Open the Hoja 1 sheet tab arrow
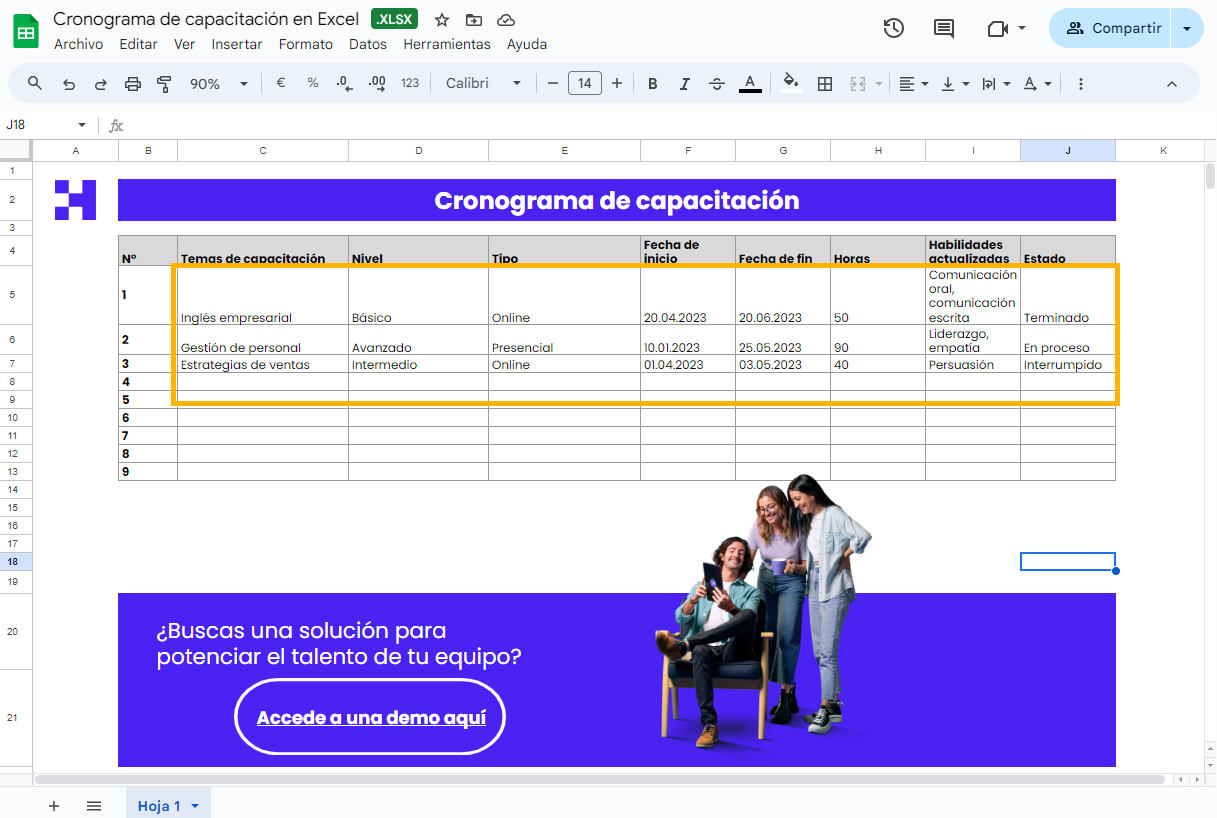 click(195, 806)
